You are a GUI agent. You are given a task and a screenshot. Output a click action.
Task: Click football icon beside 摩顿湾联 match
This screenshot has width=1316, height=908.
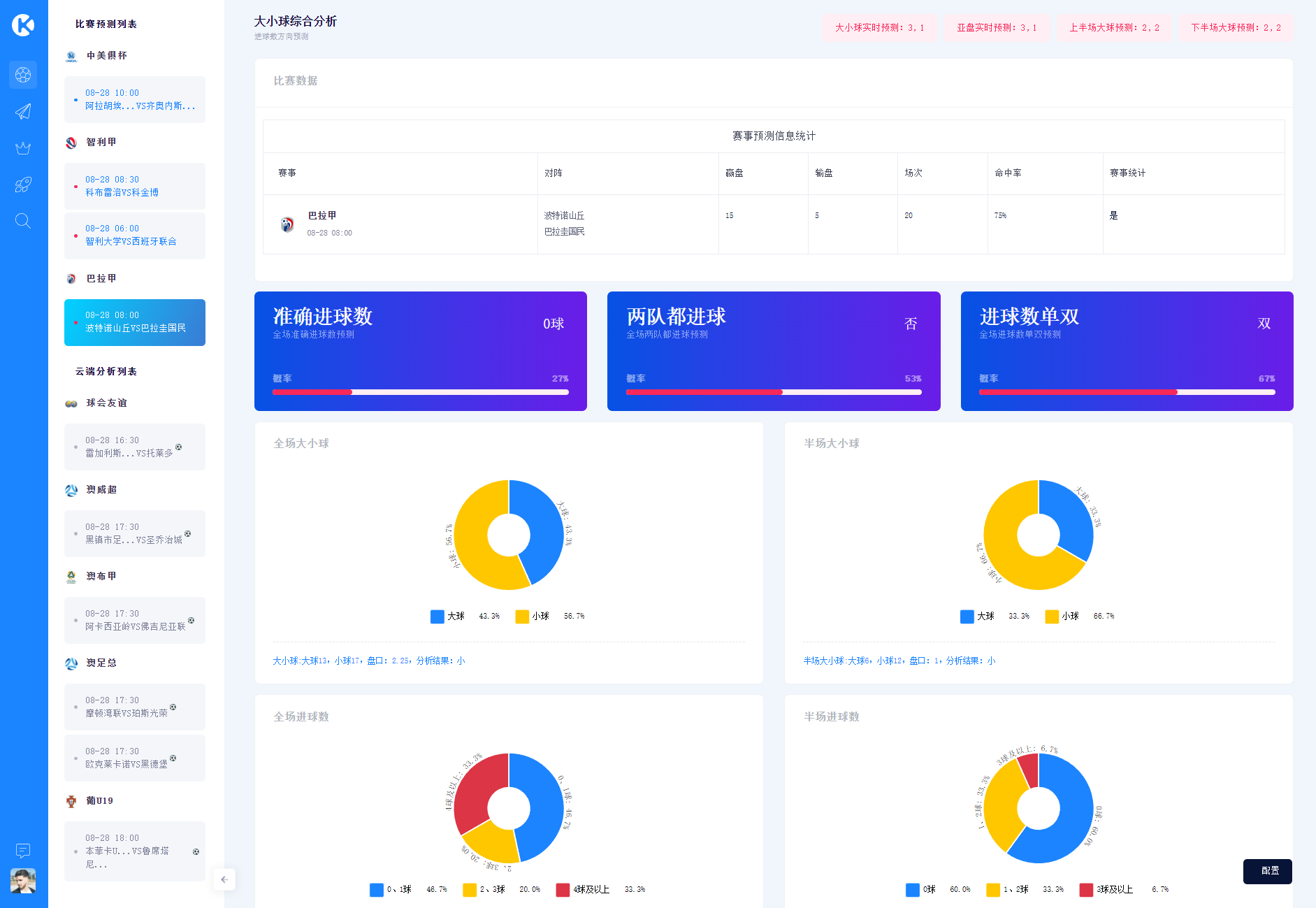[173, 707]
